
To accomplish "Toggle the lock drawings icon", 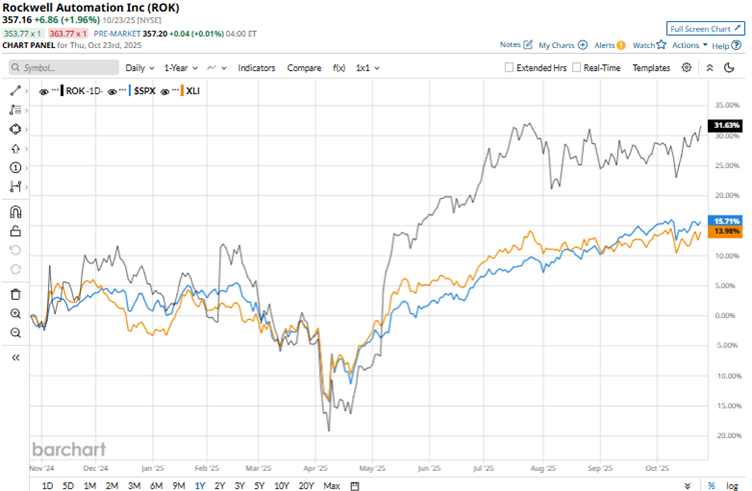I will (15, 232).
